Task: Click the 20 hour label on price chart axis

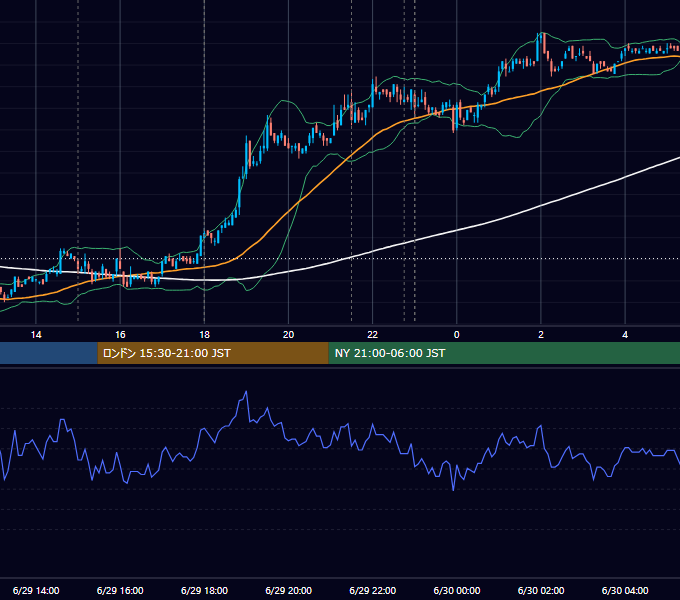Action: point(288,335)
